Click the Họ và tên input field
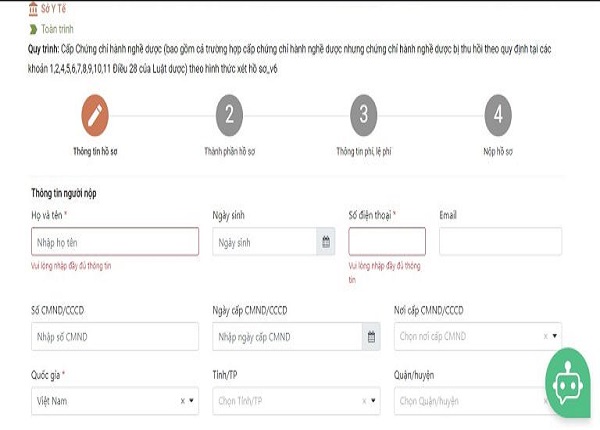The width and height of the screenshot is (600, 430). click(x=114, y=242)
